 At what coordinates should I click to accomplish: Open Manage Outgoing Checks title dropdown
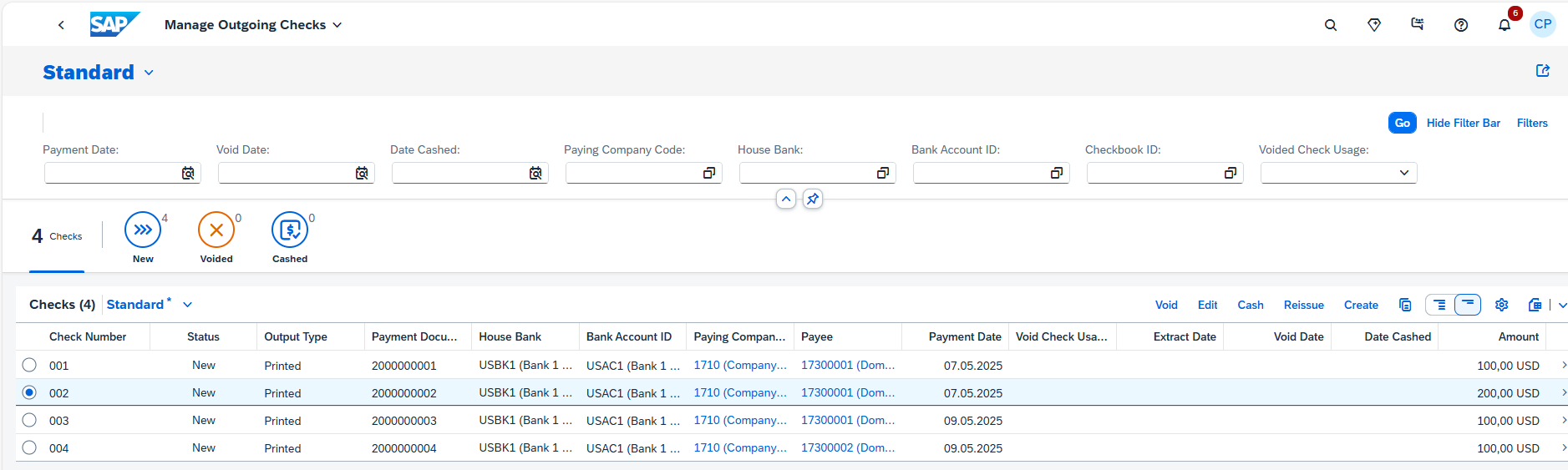pos(337,25)
